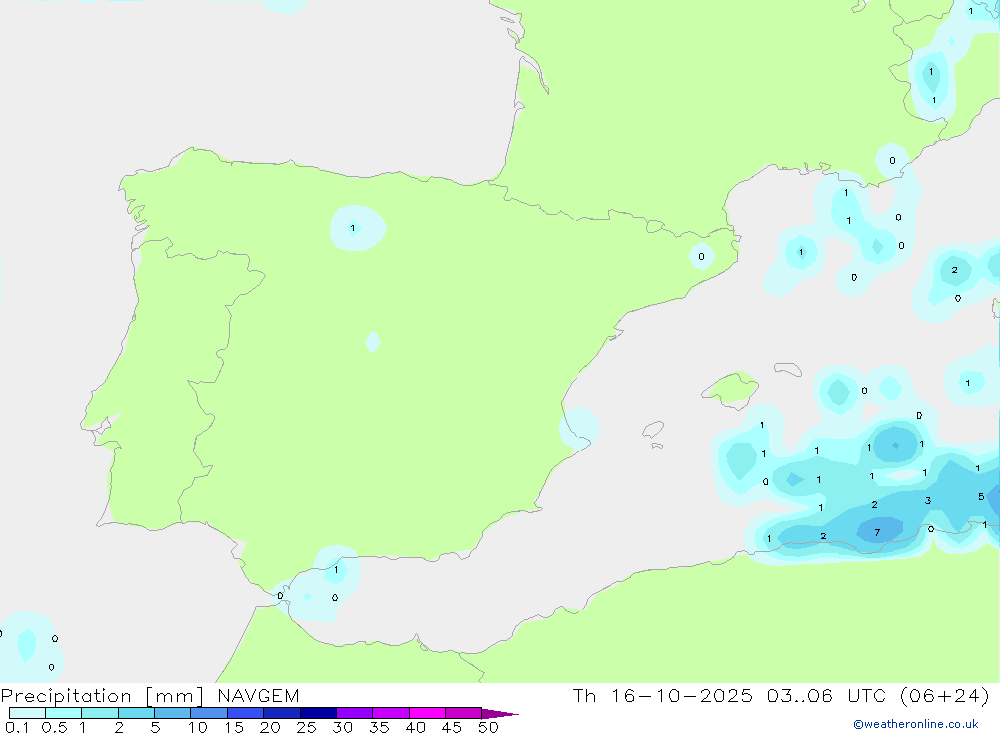Image resolution: width=1000 pixels, height=733 pixels.
Task: Click the 45–50 mm legend color swatch
Action: tap(464, 713)
